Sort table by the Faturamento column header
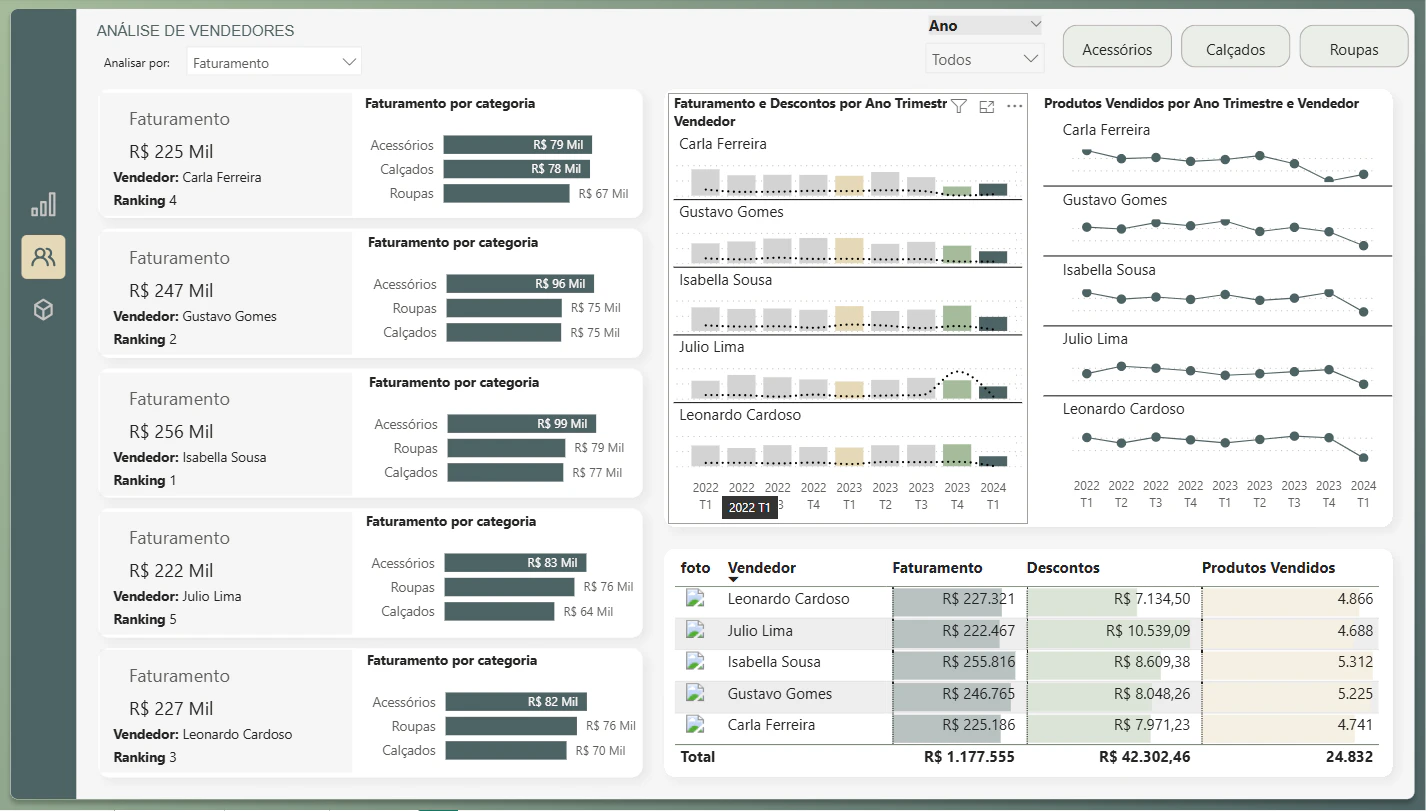 click(x=937, y=568)
